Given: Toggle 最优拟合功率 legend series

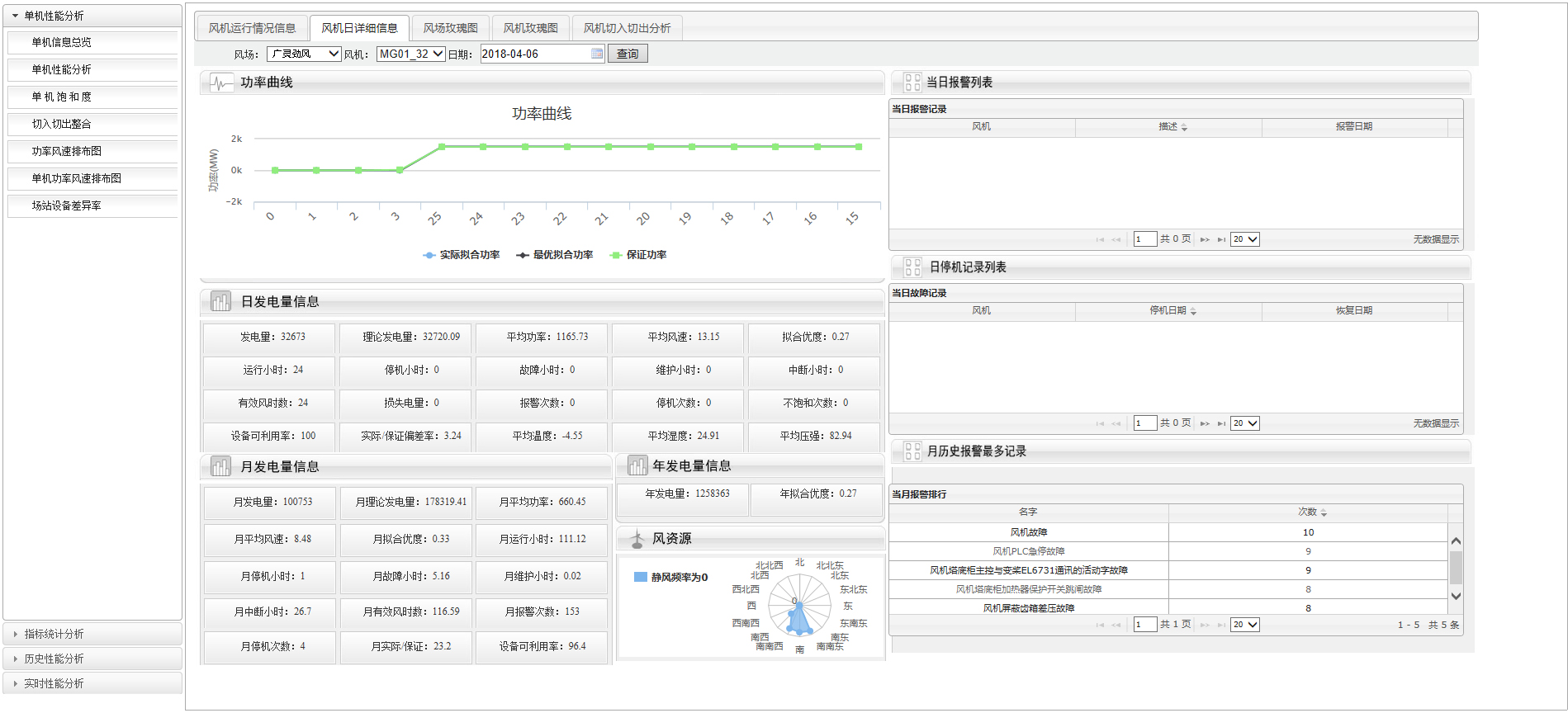Looking at the screenshot, I should pos(555,255).
